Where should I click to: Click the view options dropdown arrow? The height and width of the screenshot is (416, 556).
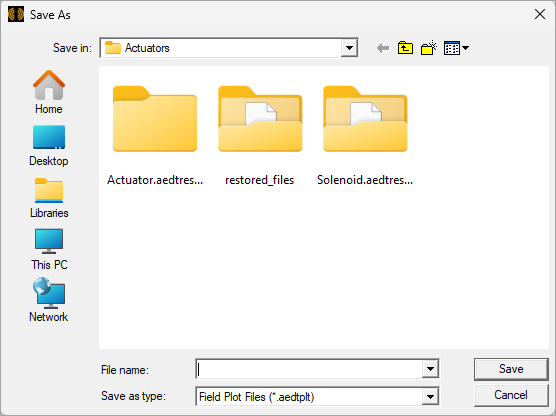tap(466, 48)
